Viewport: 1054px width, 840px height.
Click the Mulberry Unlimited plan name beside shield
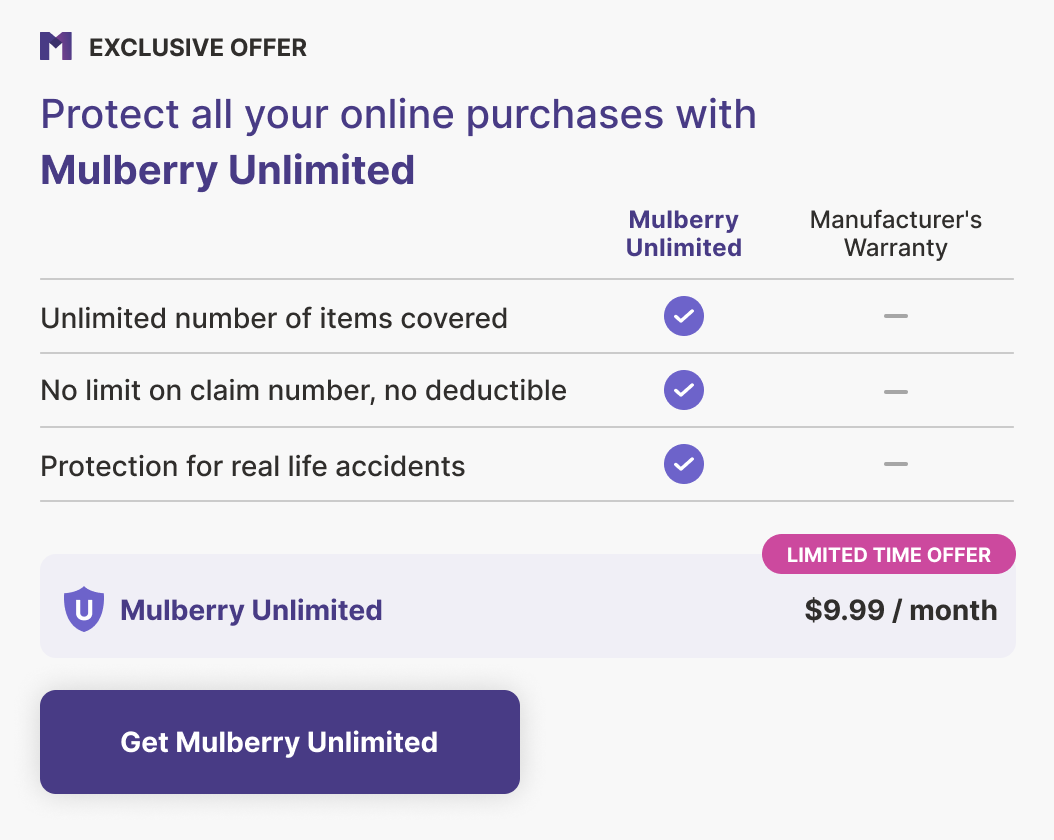pyautogui.click(x=251, y=610)
